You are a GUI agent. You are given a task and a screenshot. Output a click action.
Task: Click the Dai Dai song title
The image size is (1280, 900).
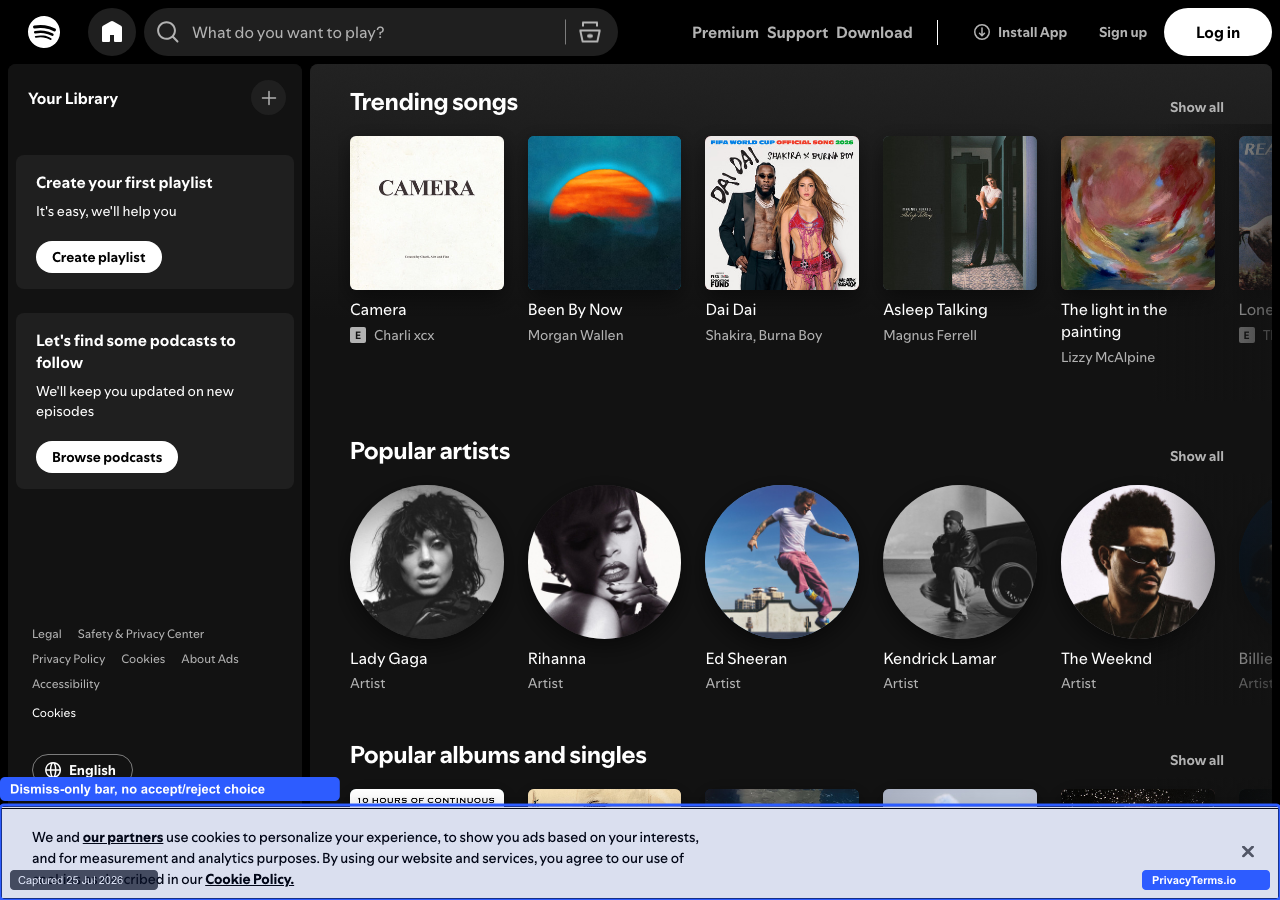[731, 310]
